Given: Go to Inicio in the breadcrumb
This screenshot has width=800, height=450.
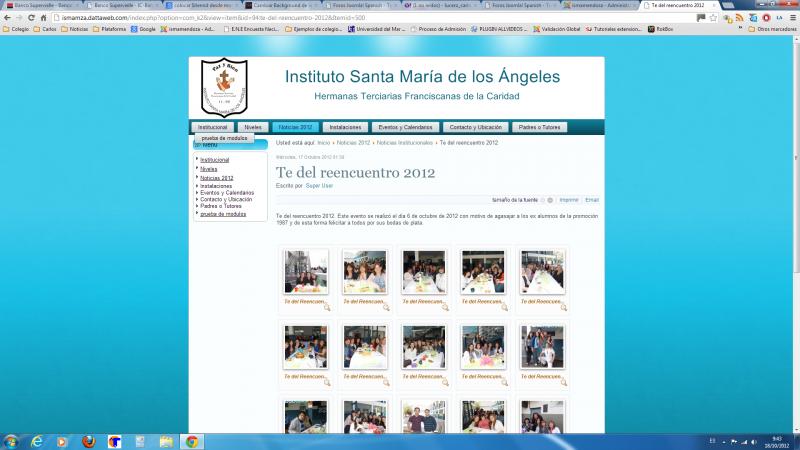Looking at the screenshot, I should [x=323, y=143].
